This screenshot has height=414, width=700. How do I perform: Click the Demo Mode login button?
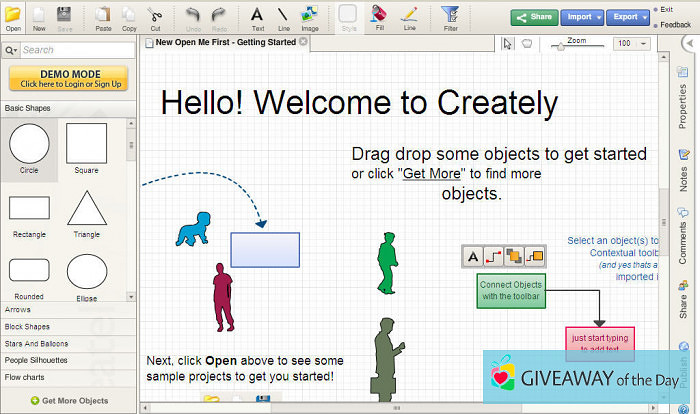(x=67, y=79)
